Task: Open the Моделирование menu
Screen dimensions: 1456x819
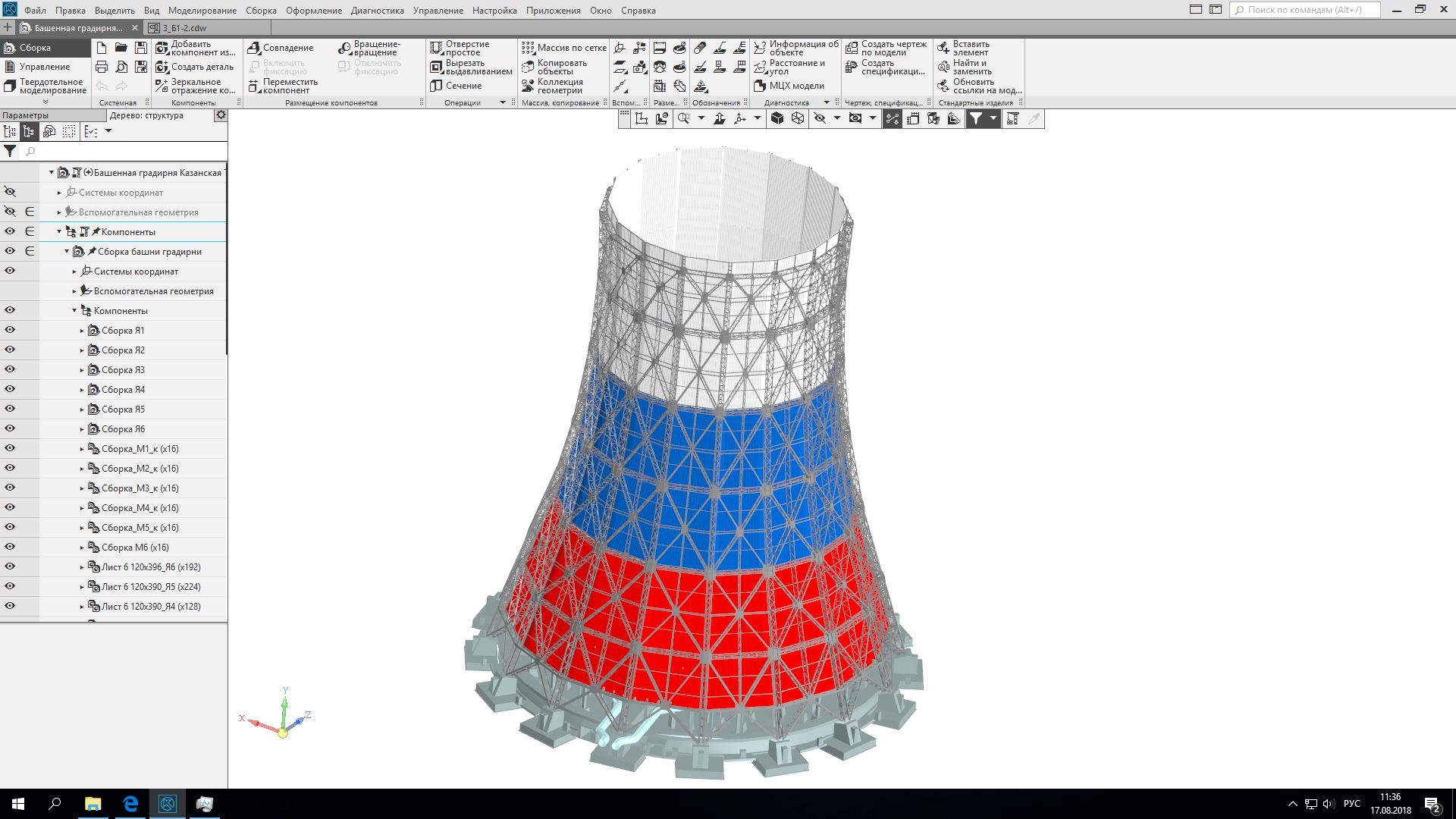Action: coord(202,11)
